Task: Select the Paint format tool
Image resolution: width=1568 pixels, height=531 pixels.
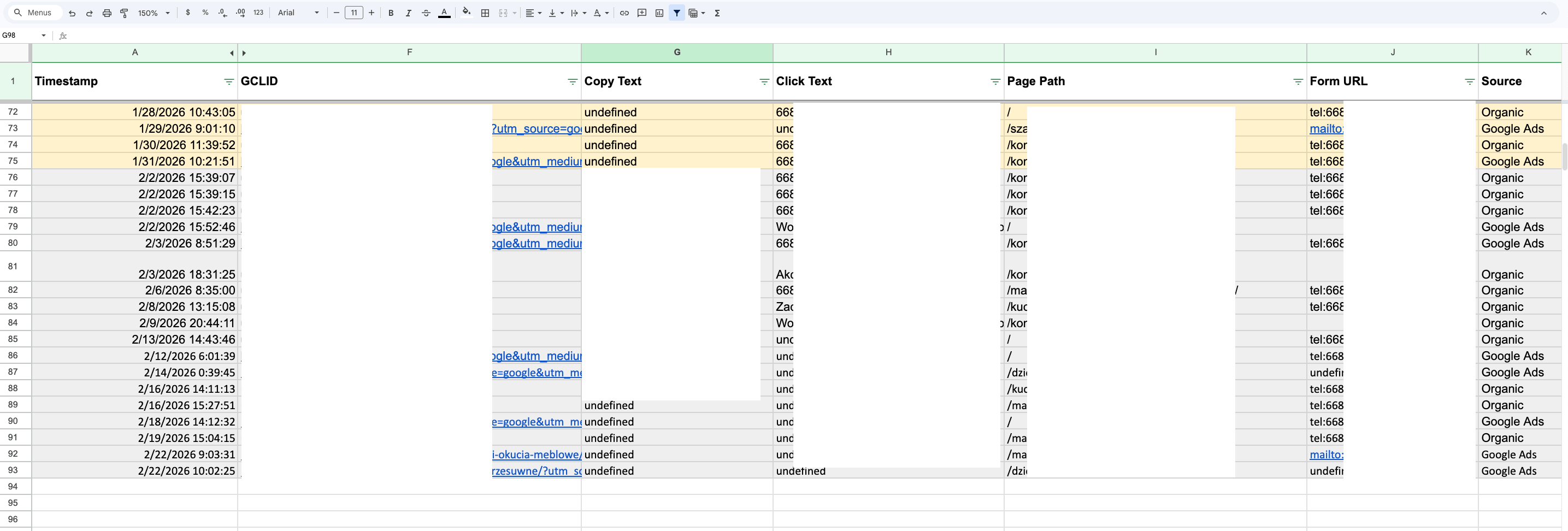Action: point(124,13)
